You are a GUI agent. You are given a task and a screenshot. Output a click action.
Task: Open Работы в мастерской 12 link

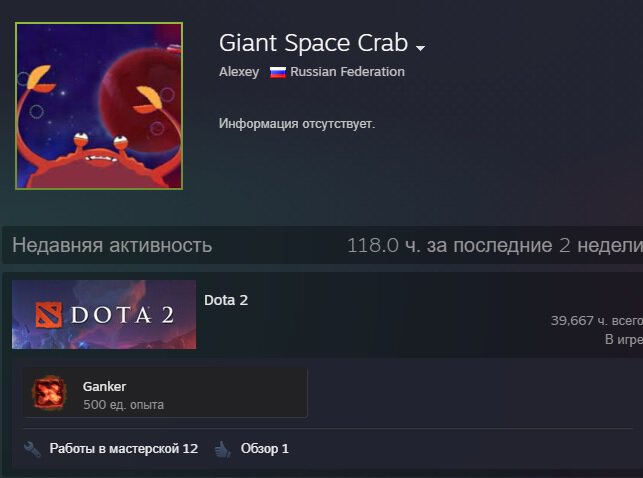(x=123, y=448)
